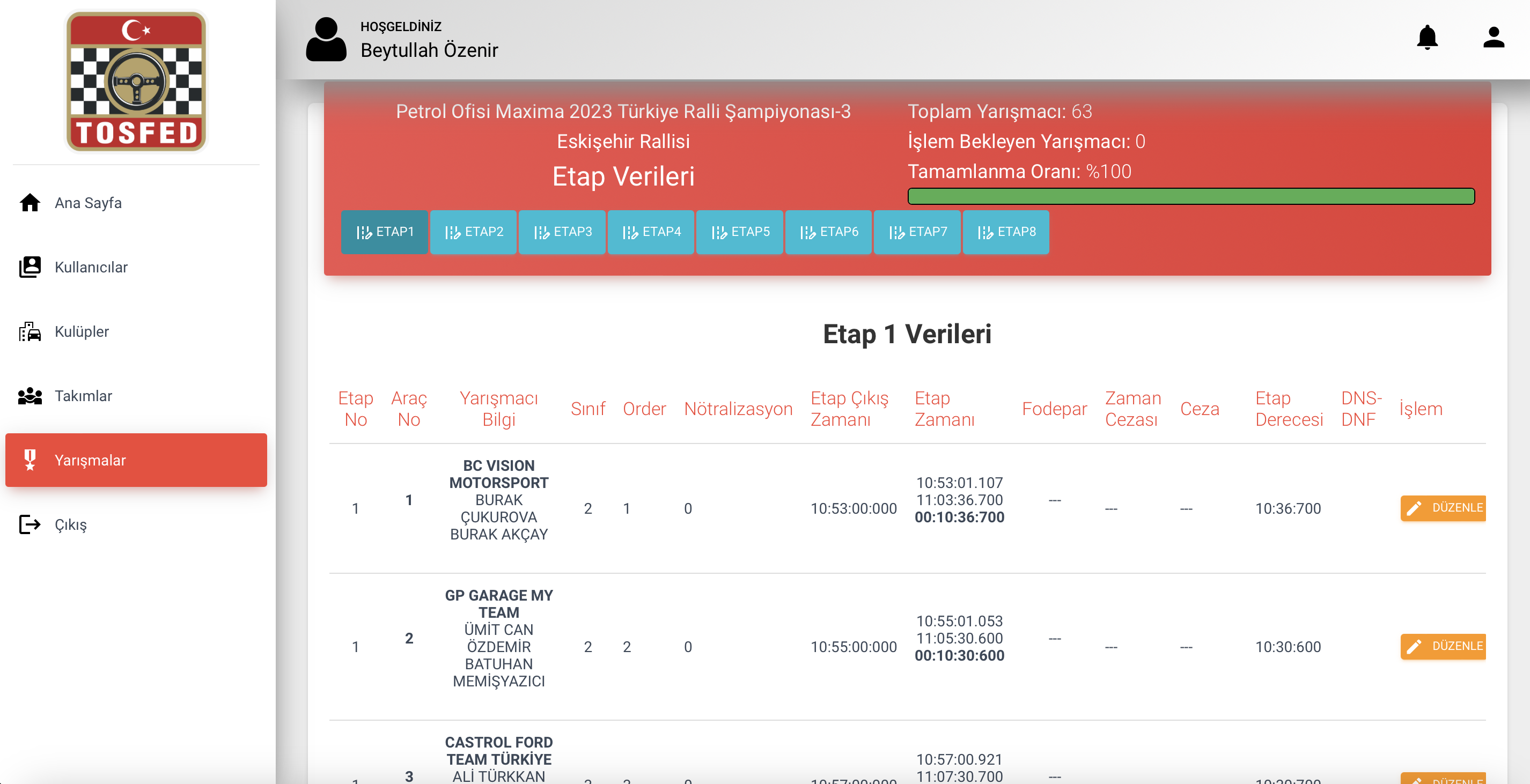
Task: Click the Yarışmacı Bilgi column header
Action: tap(499, 409)
